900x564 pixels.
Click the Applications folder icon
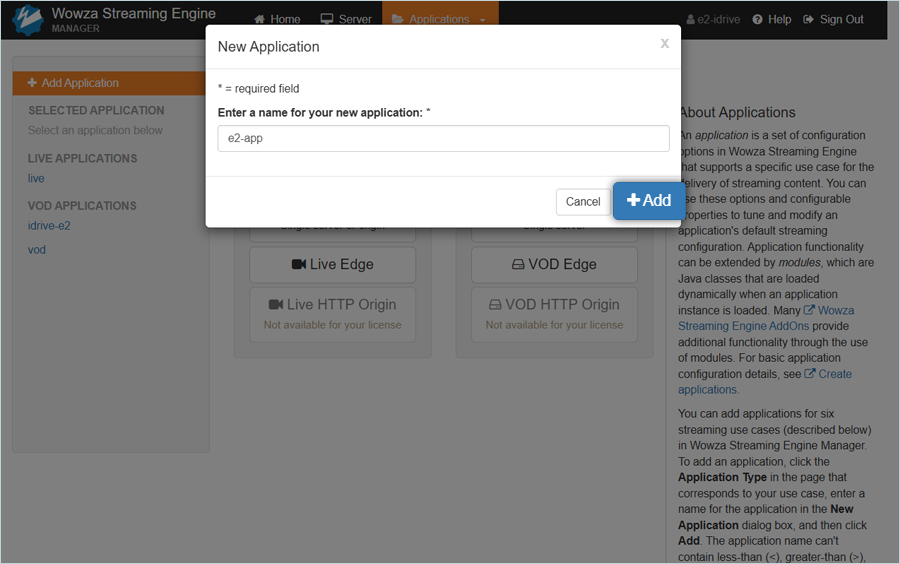[397, 20]
